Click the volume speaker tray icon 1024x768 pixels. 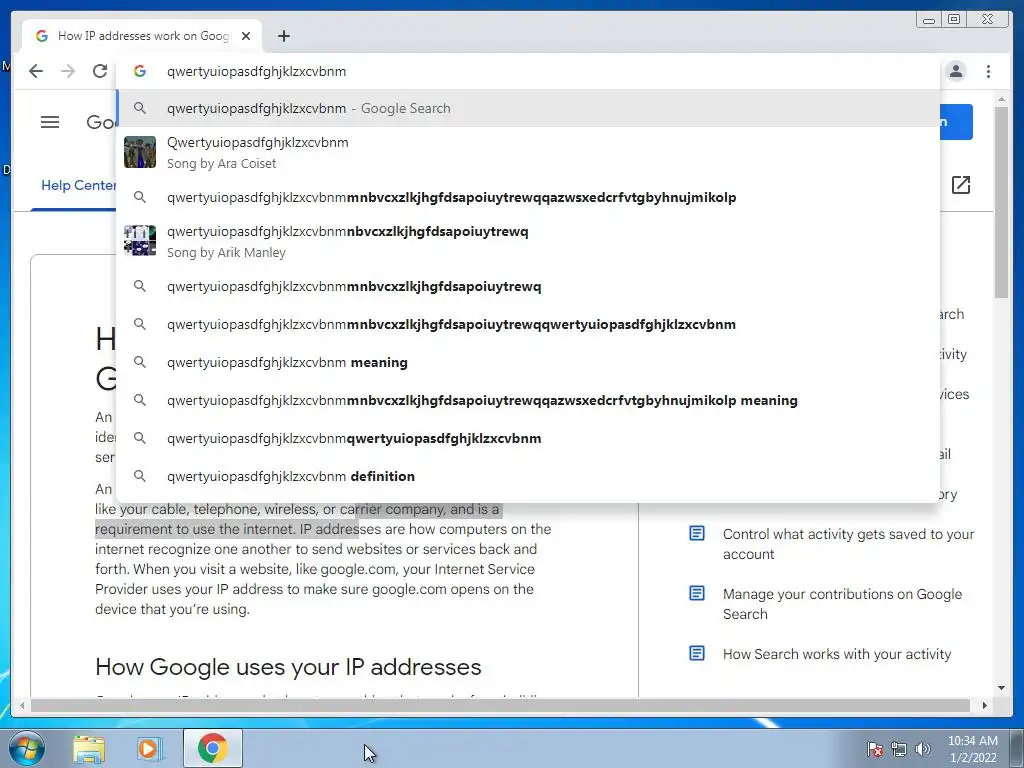tap(923, 749)
